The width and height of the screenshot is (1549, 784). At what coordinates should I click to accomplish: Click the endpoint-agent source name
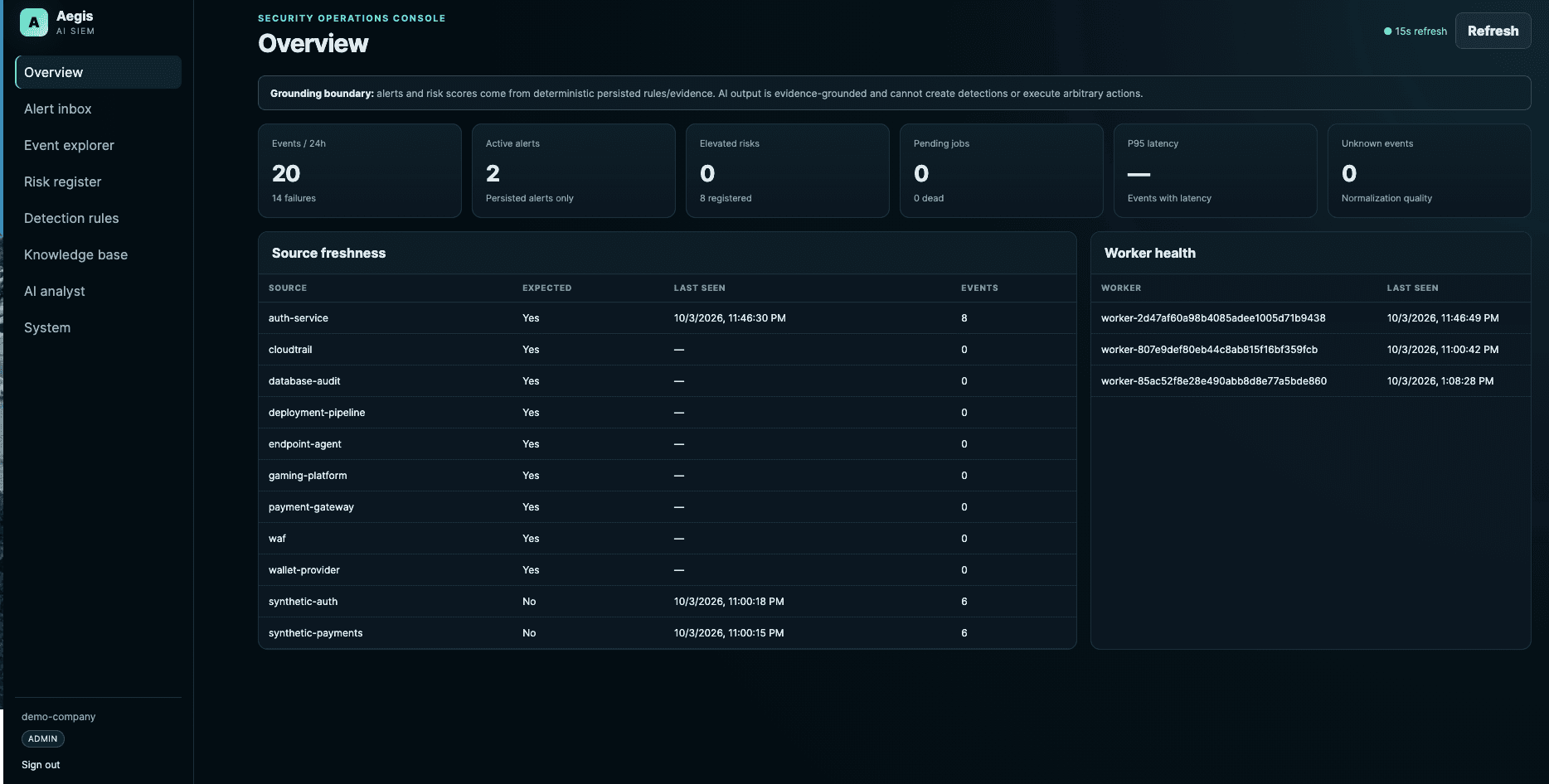tap(305, 444)
